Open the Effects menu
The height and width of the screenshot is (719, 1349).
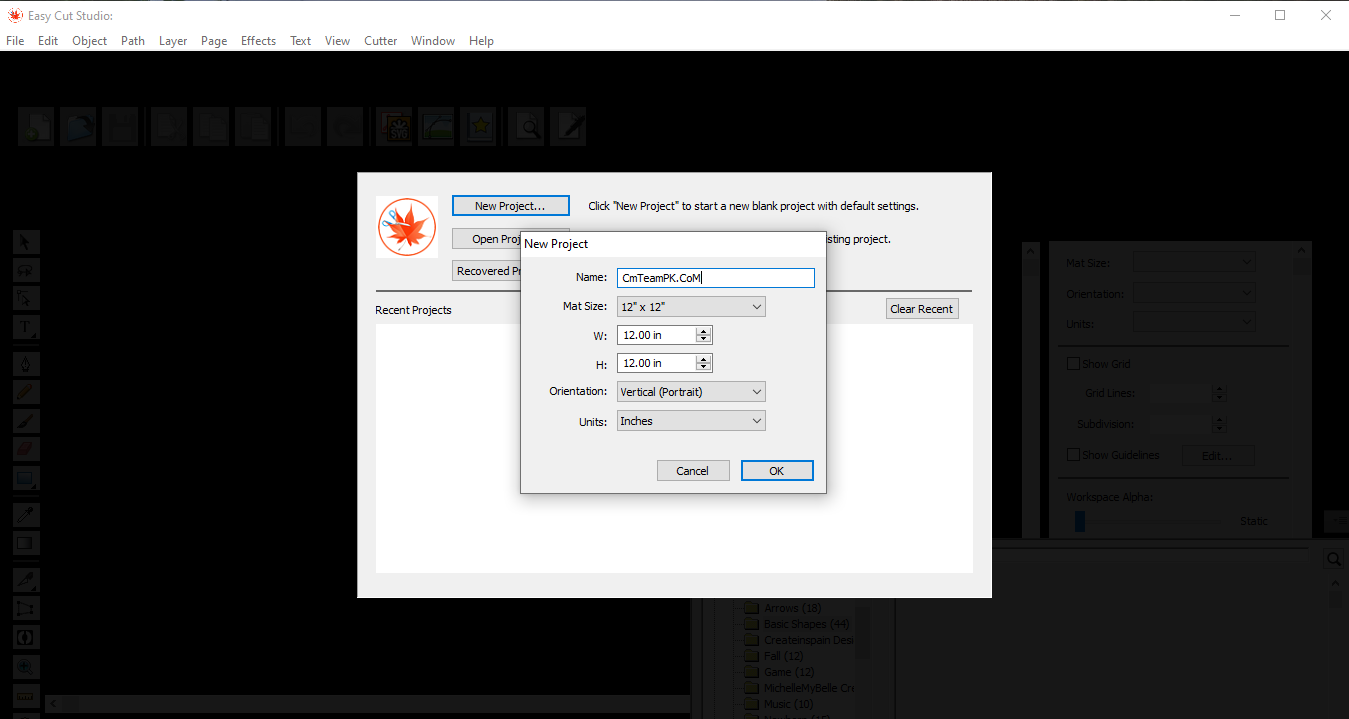[258, 41]
